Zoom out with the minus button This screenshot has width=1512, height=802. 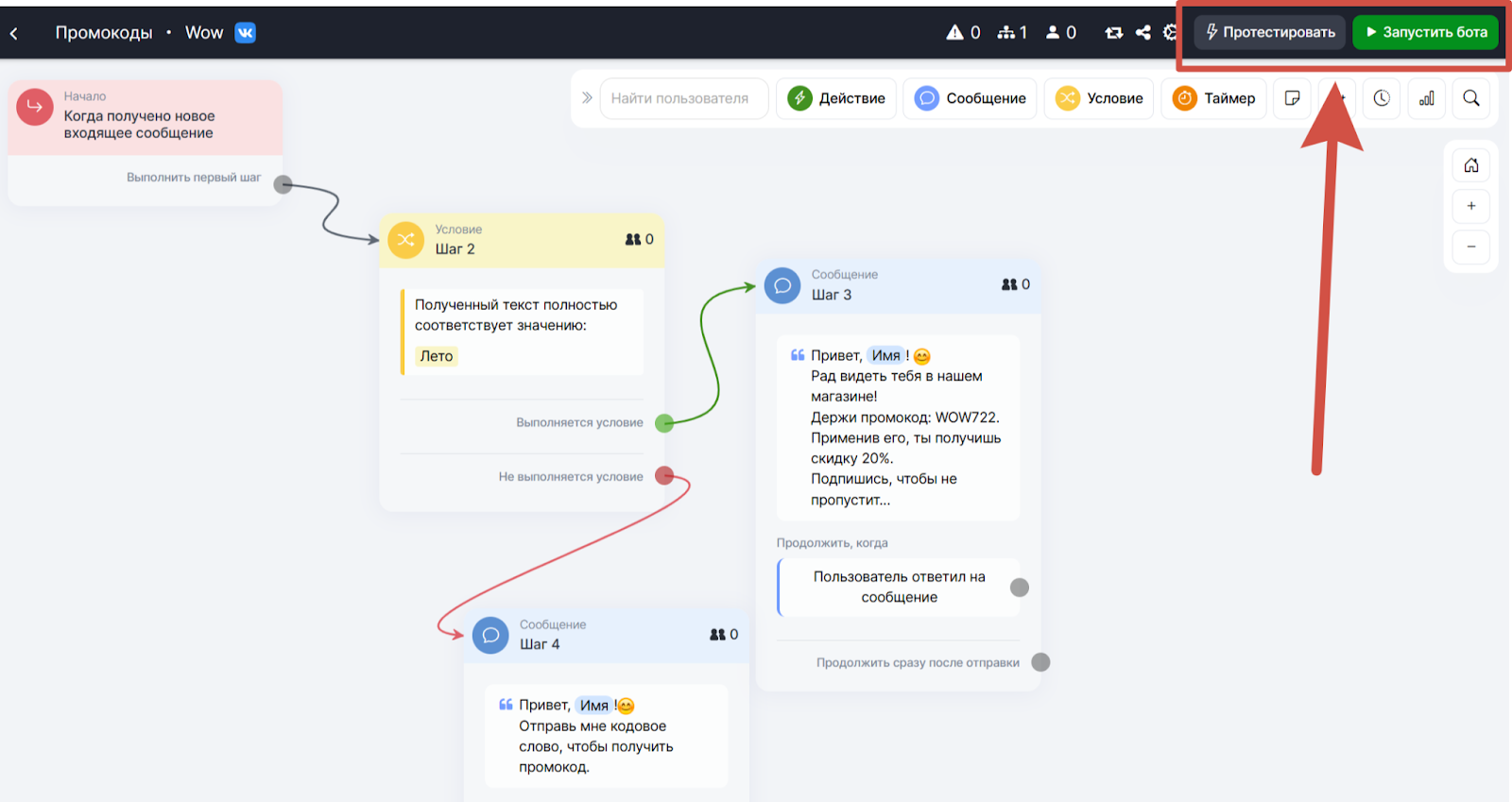click(x=1471, y=247)
